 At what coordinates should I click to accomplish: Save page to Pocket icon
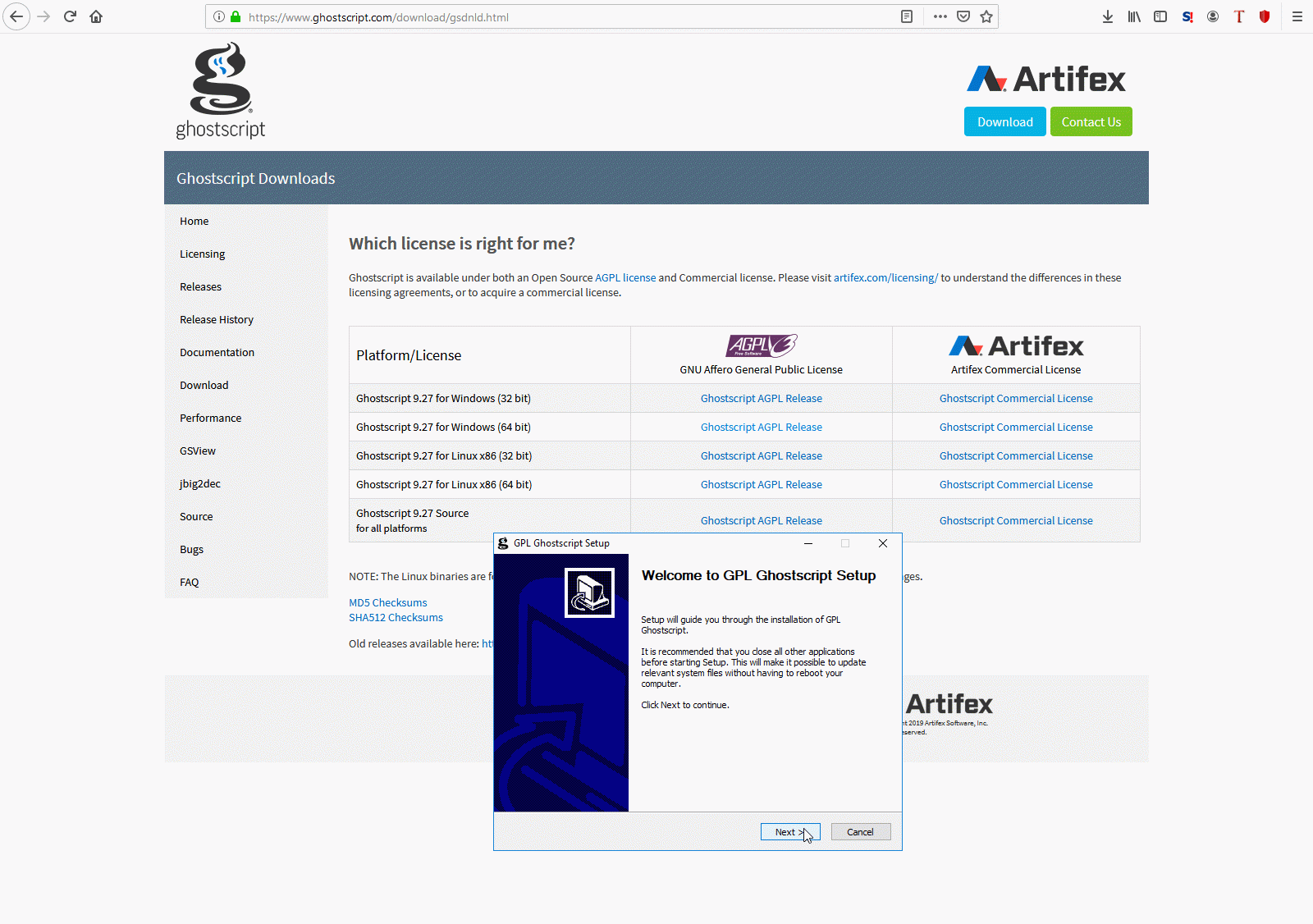click(963, 16)
